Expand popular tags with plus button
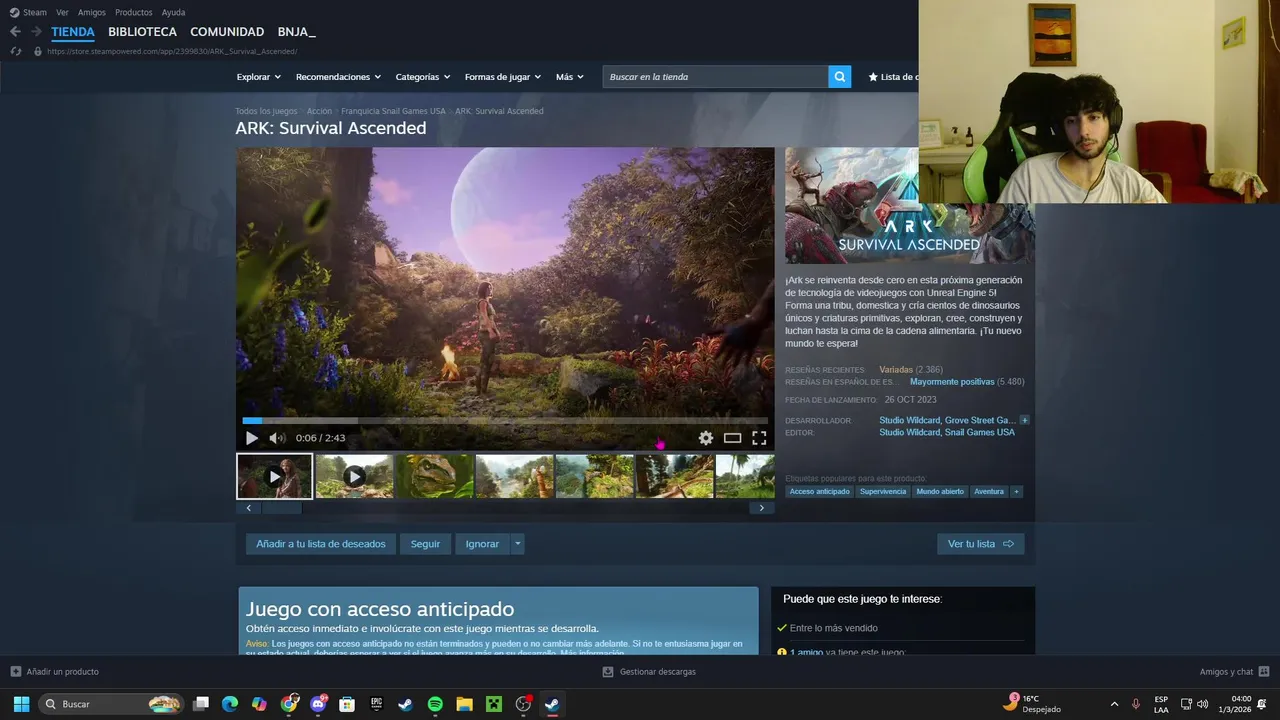The width and height of the screenshot is (1280, 720). coord(1016,491)
